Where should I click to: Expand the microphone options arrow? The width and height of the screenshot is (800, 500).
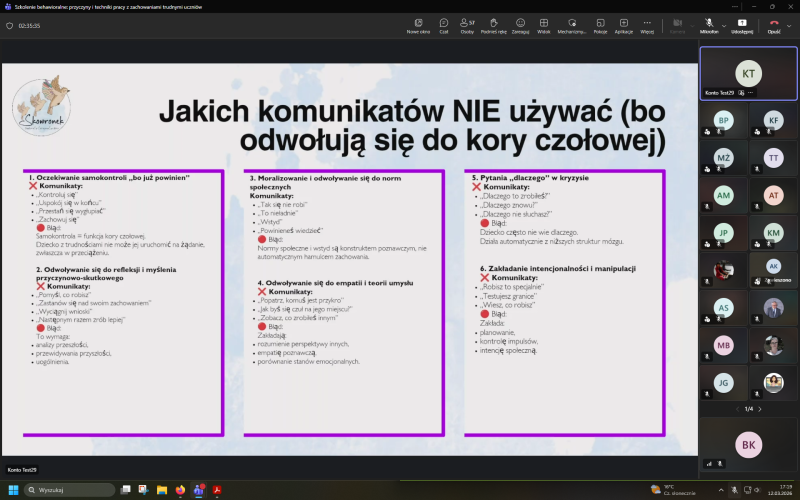click(x=722, y=22)
